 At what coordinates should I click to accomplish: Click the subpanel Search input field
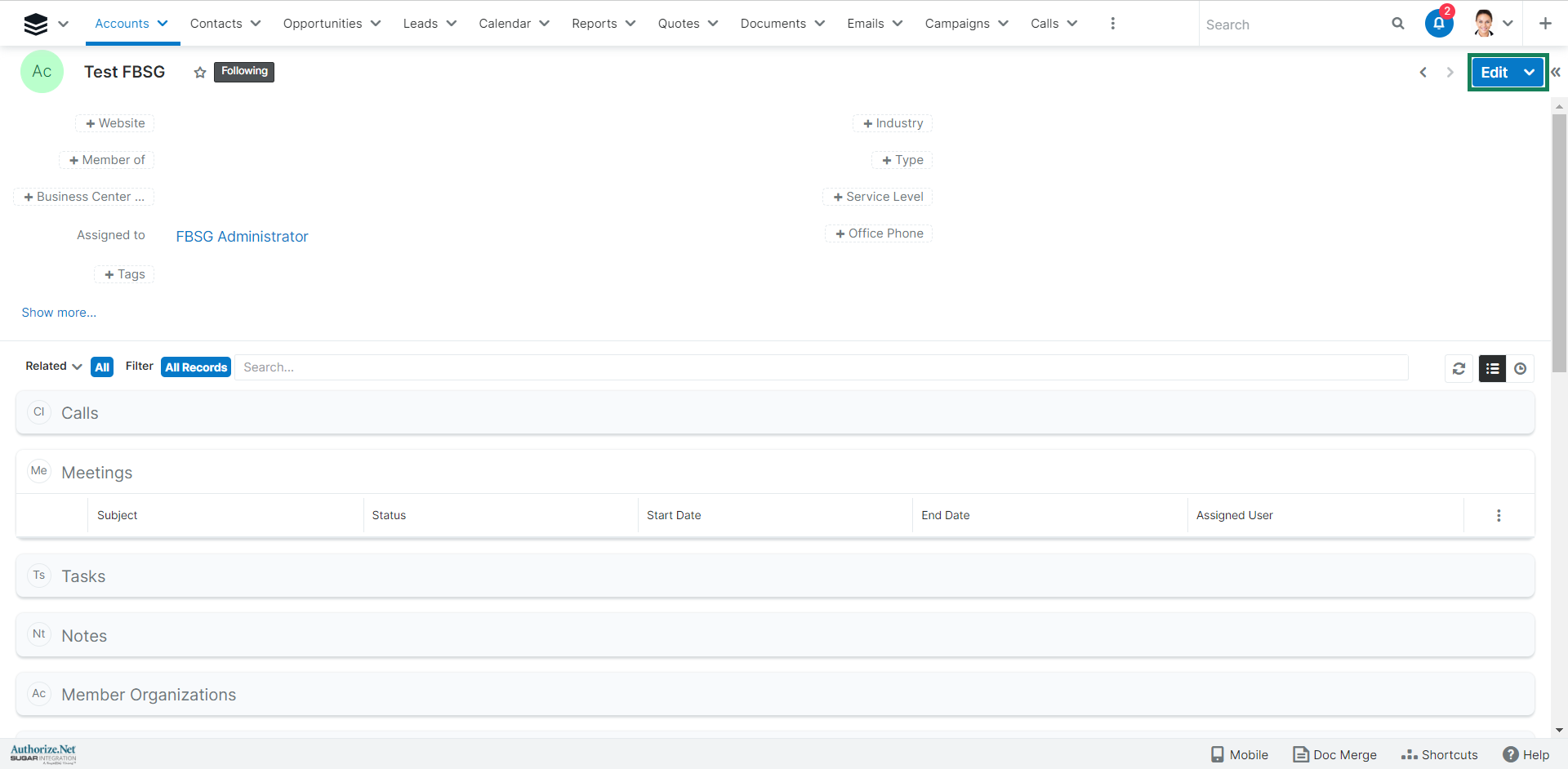tap(821, 367)
